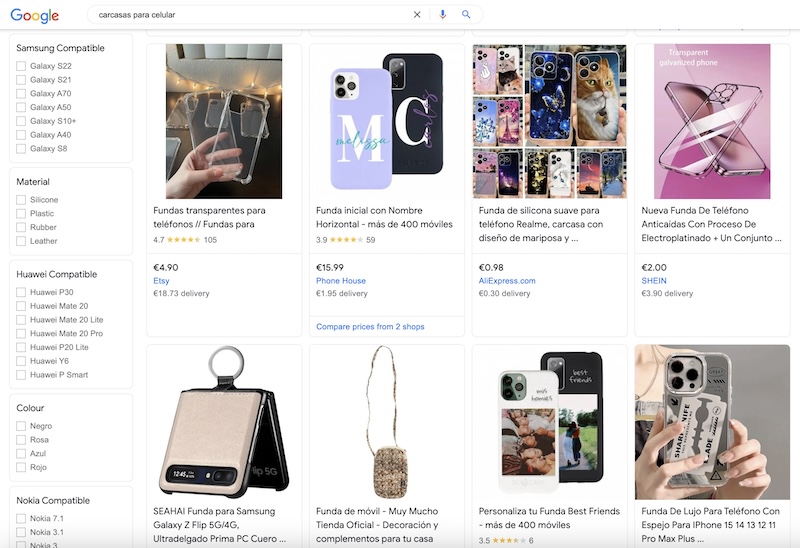Open the Etsy seller link
The height and width of the screenshot is (548, 800).
click(161, 281)
